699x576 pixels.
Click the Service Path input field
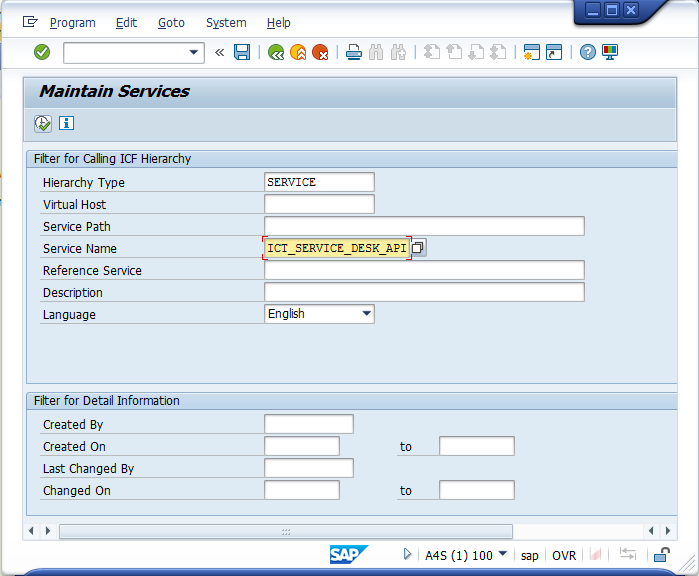[x=424, y=226]
